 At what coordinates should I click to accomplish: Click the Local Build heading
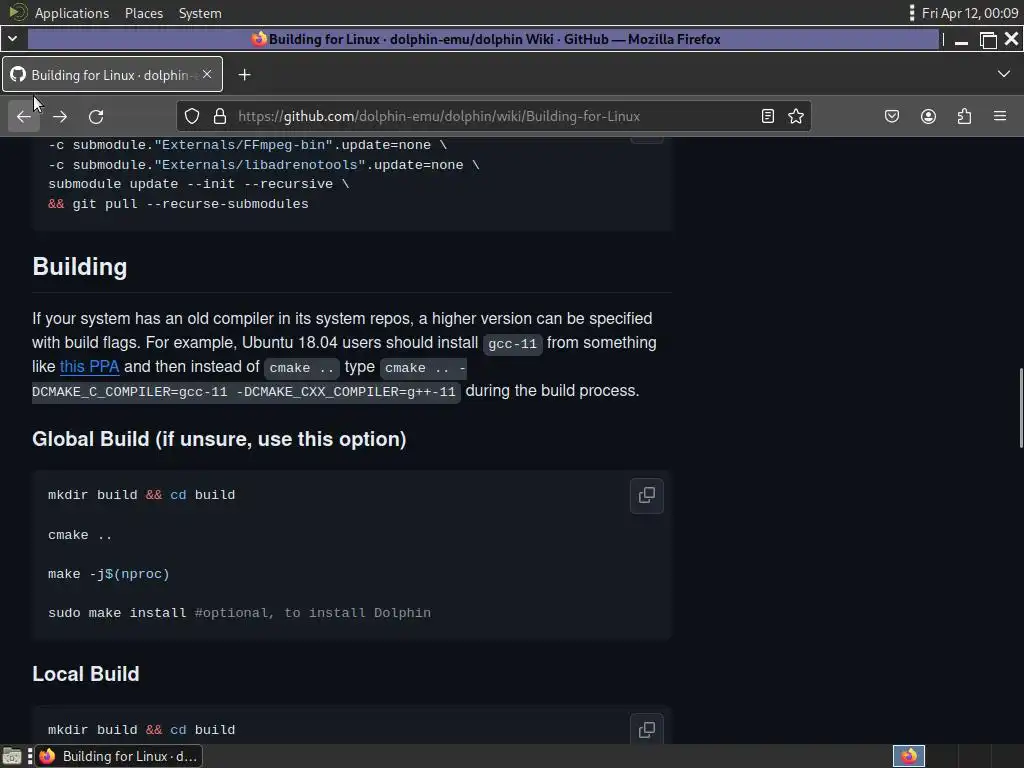(86, 674)
